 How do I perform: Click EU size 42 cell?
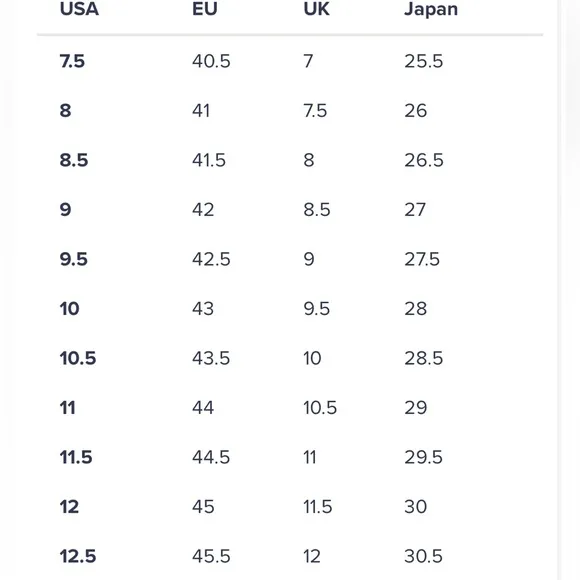pyautogui.click(x=203, y=210)
